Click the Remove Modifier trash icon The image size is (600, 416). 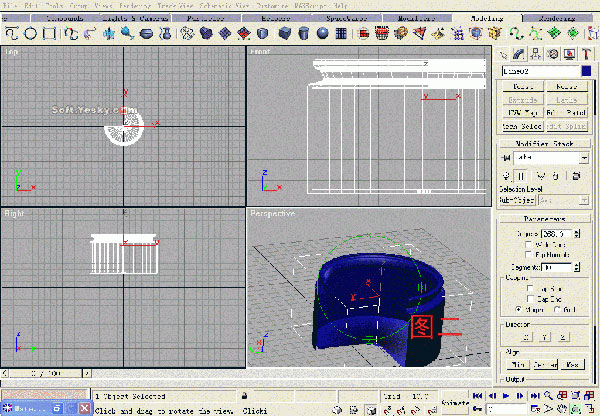(x=556, y=176)
